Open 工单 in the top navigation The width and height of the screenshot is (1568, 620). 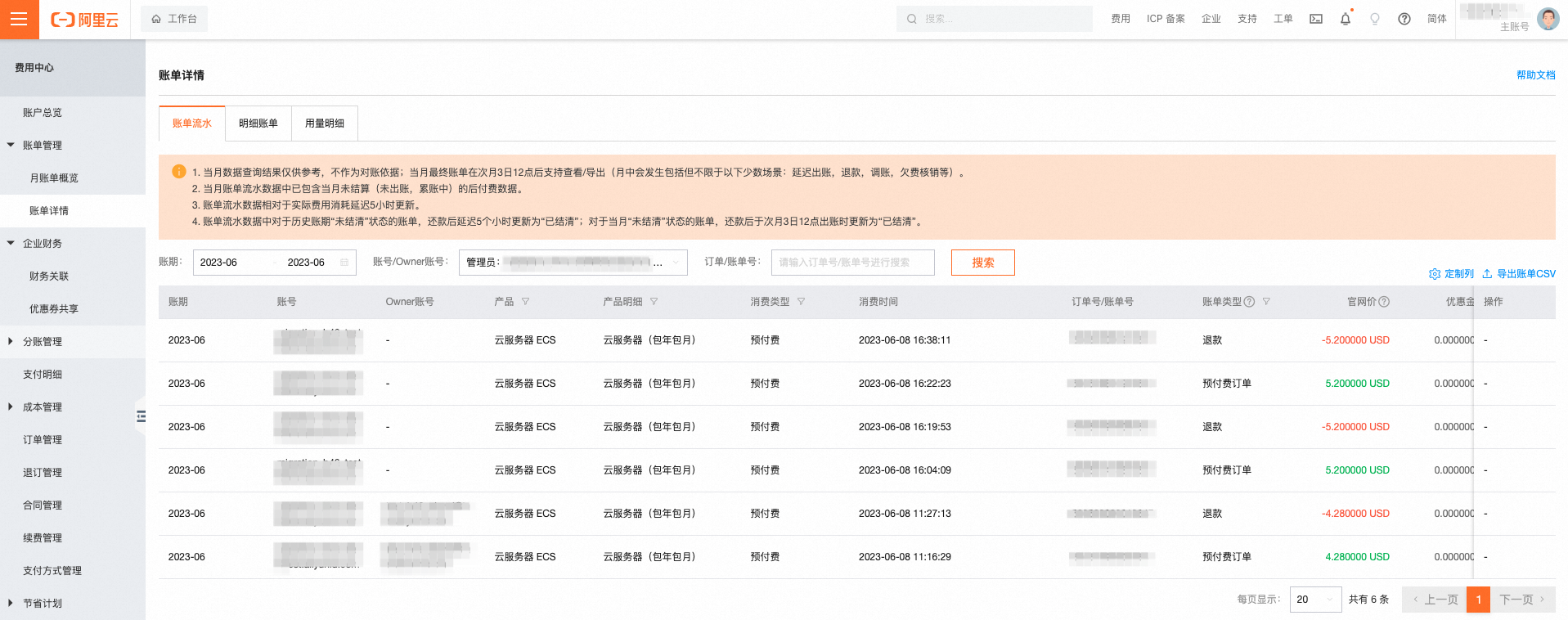[1283, 19]
